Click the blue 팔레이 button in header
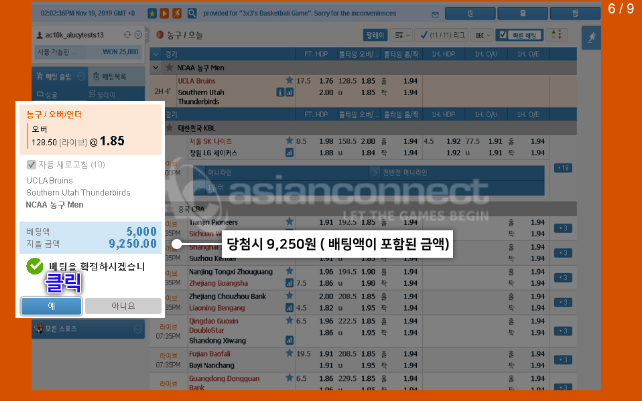Viewport: 642px width, 401px height. click(375, 35)
